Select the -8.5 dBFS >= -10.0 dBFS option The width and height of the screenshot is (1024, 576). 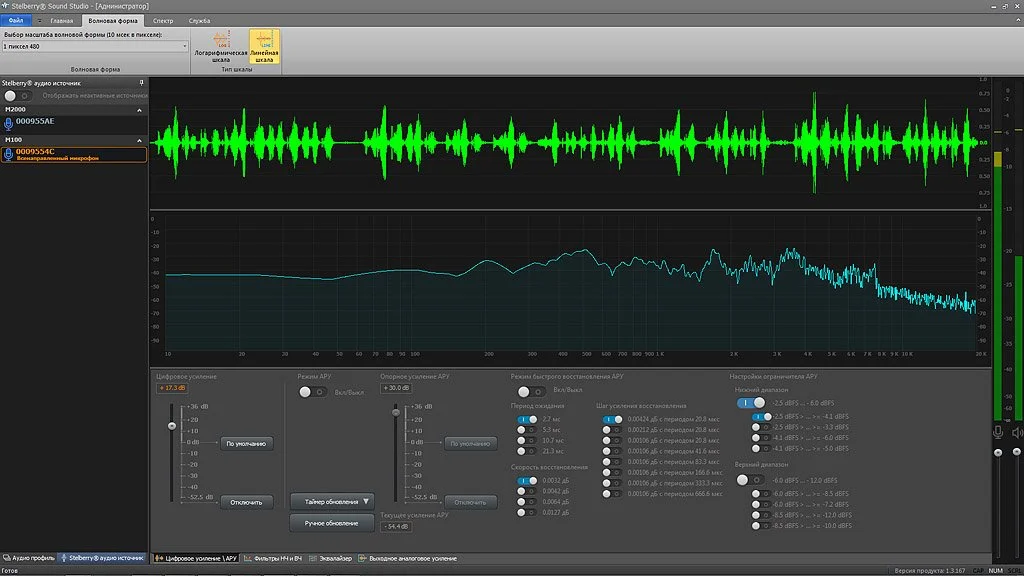[x=761, y=526]
